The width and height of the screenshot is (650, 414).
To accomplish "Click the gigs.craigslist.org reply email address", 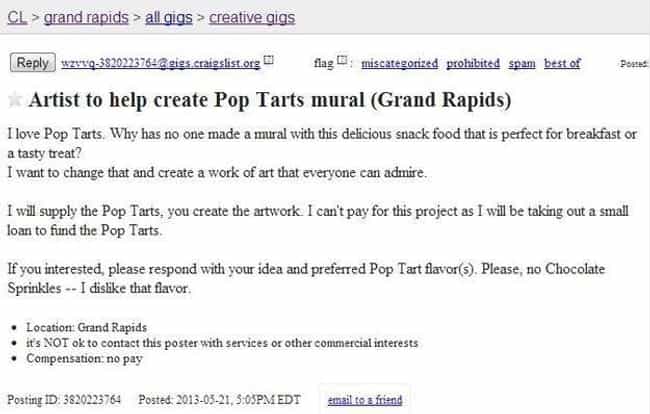I will tap(161, 63).
